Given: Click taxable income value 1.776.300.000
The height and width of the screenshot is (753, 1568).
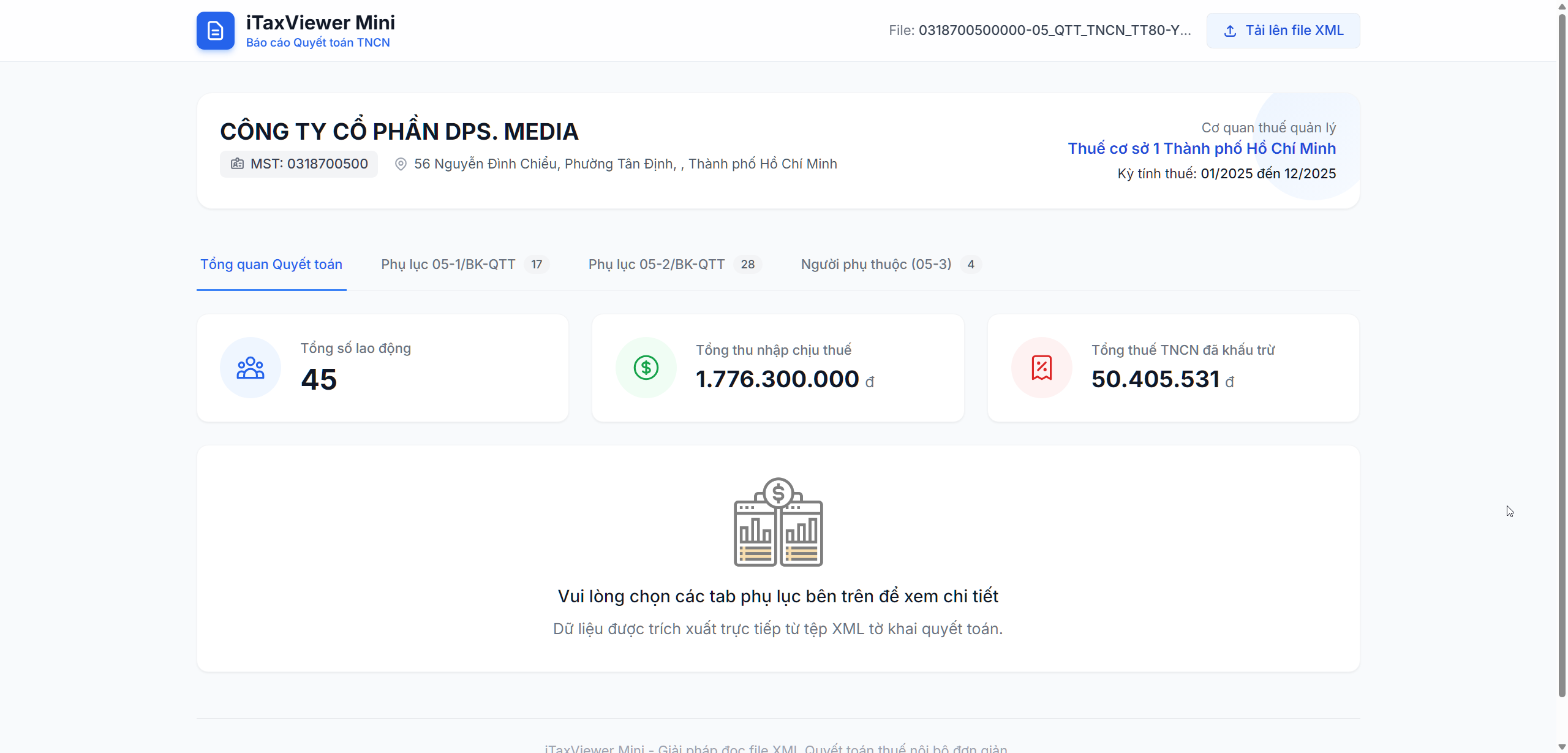Looking at the screenshot, I should pos(777,379).
